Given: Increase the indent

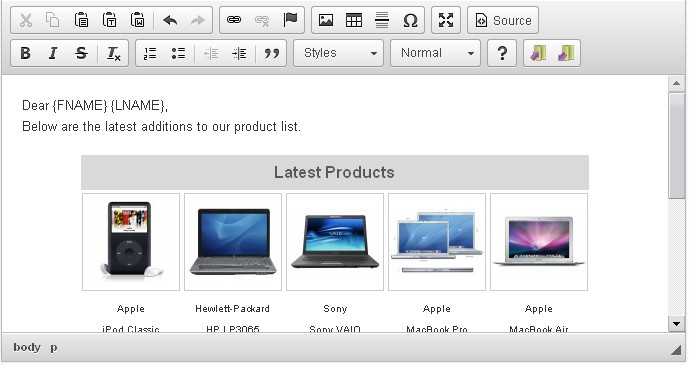Looking at the screenshot, I should [x=239, y=53].
